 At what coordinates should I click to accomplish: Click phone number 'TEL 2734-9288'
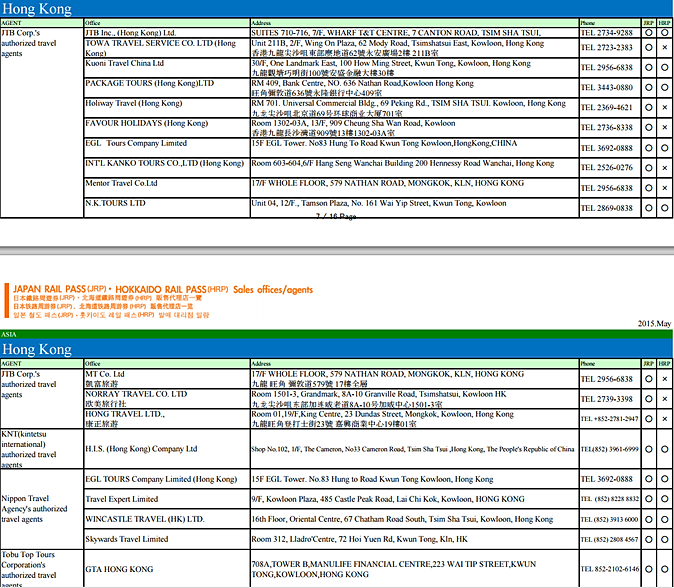tap(607, 33)
